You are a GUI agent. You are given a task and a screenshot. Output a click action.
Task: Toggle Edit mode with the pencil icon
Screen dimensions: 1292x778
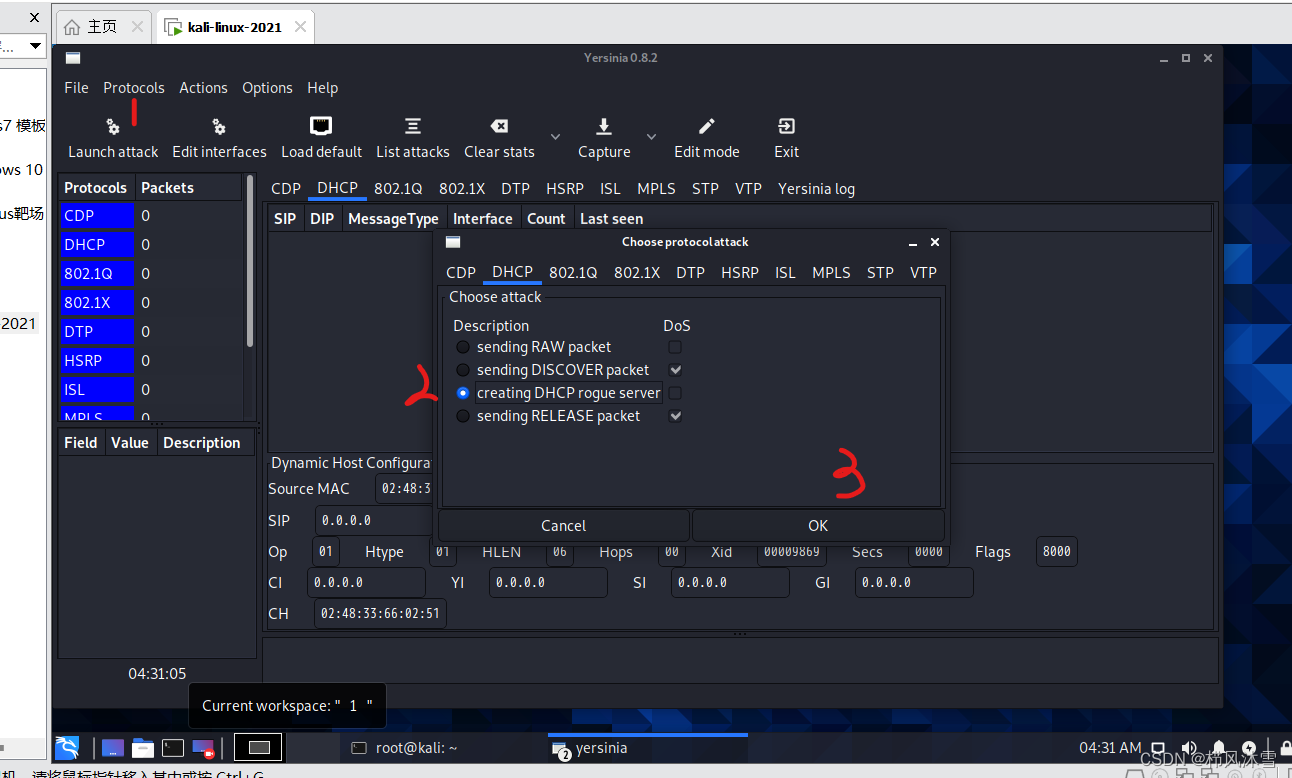(706, 126)
